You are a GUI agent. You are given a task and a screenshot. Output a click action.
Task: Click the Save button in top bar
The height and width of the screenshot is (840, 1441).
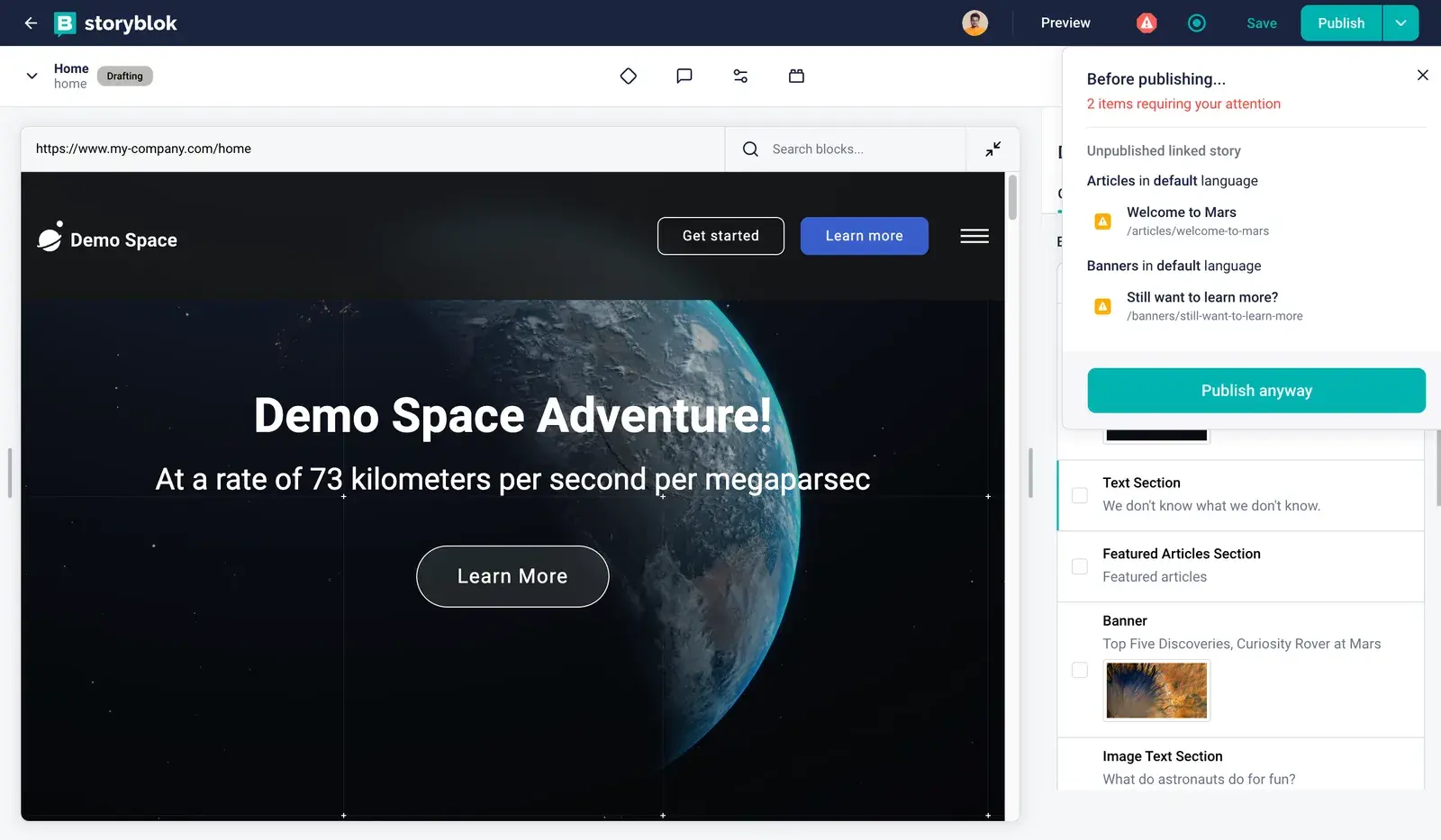[x=1262, y=23]
